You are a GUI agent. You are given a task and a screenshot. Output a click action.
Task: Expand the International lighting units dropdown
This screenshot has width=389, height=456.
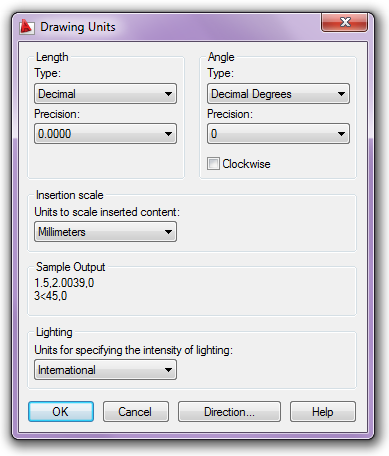click(105, 370)
